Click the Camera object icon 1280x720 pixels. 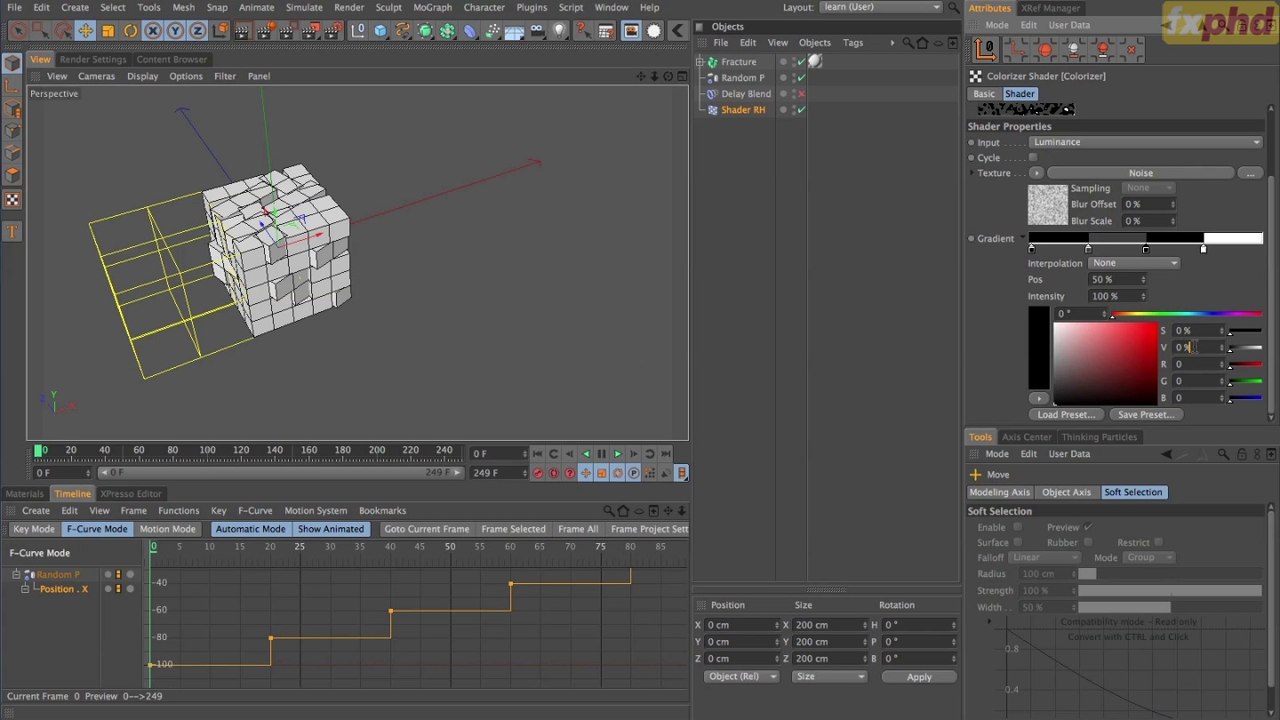click(x=538, y=31)
